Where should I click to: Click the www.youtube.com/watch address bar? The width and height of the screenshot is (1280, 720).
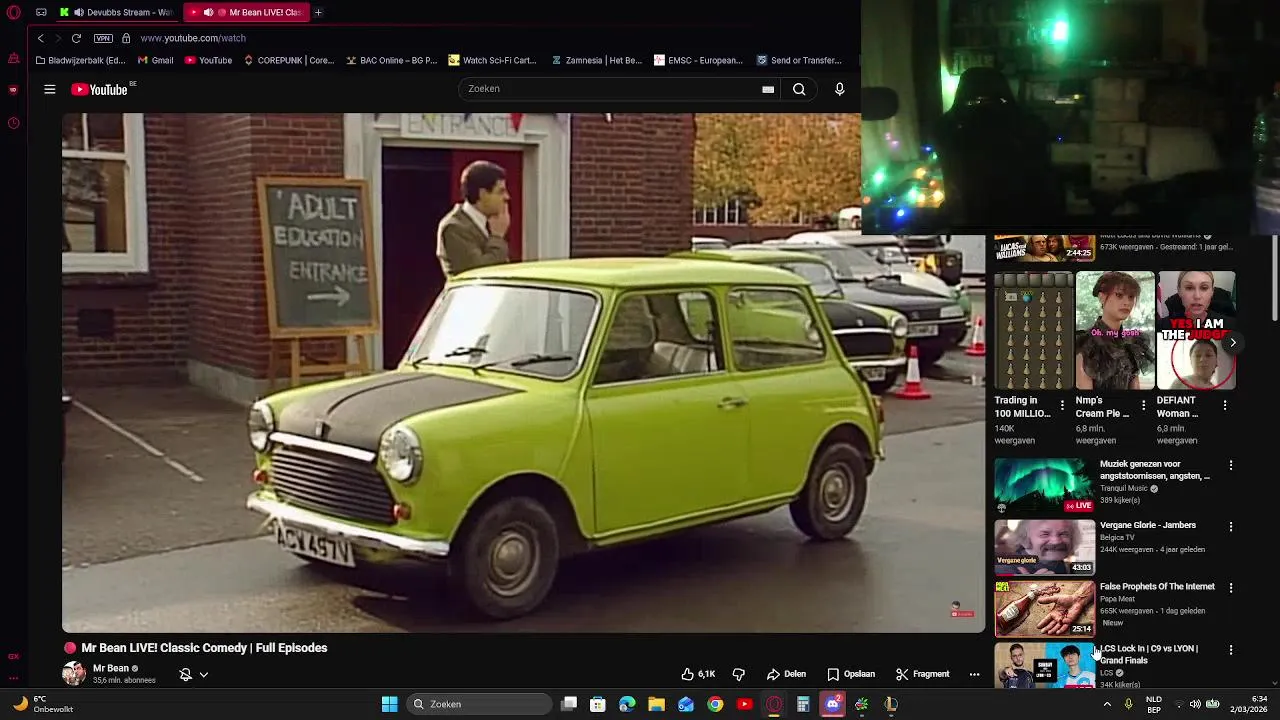coord(193,38)
